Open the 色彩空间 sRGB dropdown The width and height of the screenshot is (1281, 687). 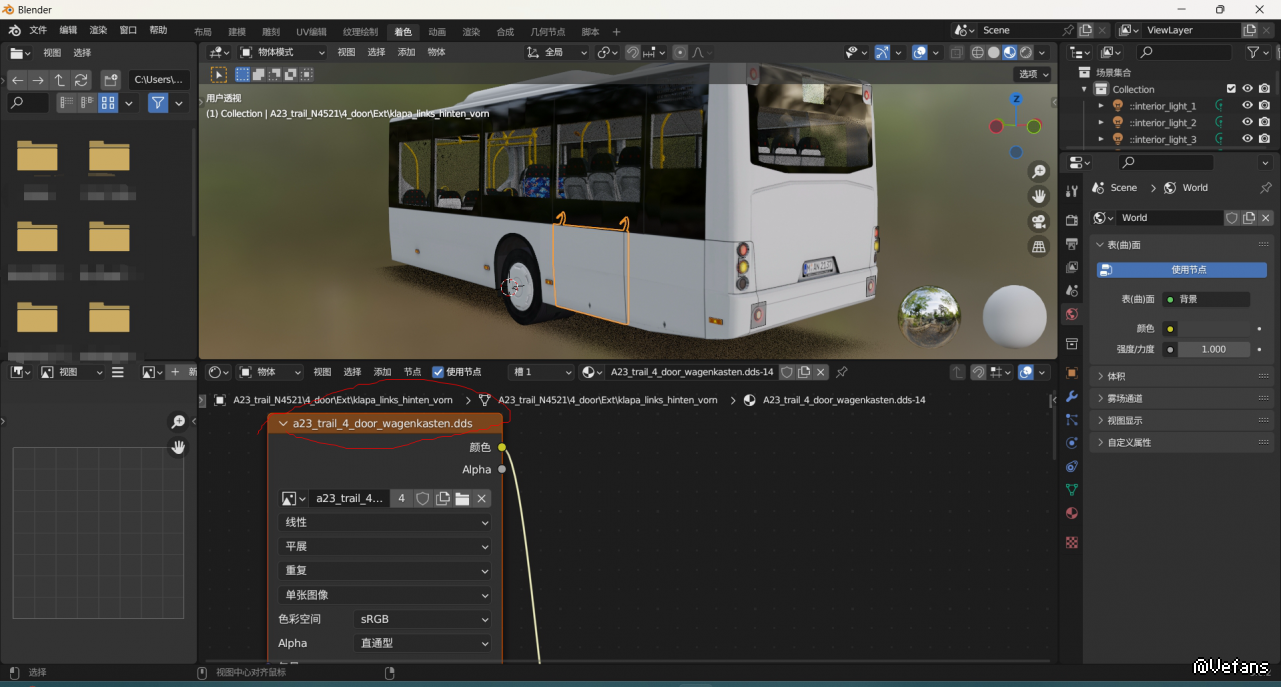423,619
